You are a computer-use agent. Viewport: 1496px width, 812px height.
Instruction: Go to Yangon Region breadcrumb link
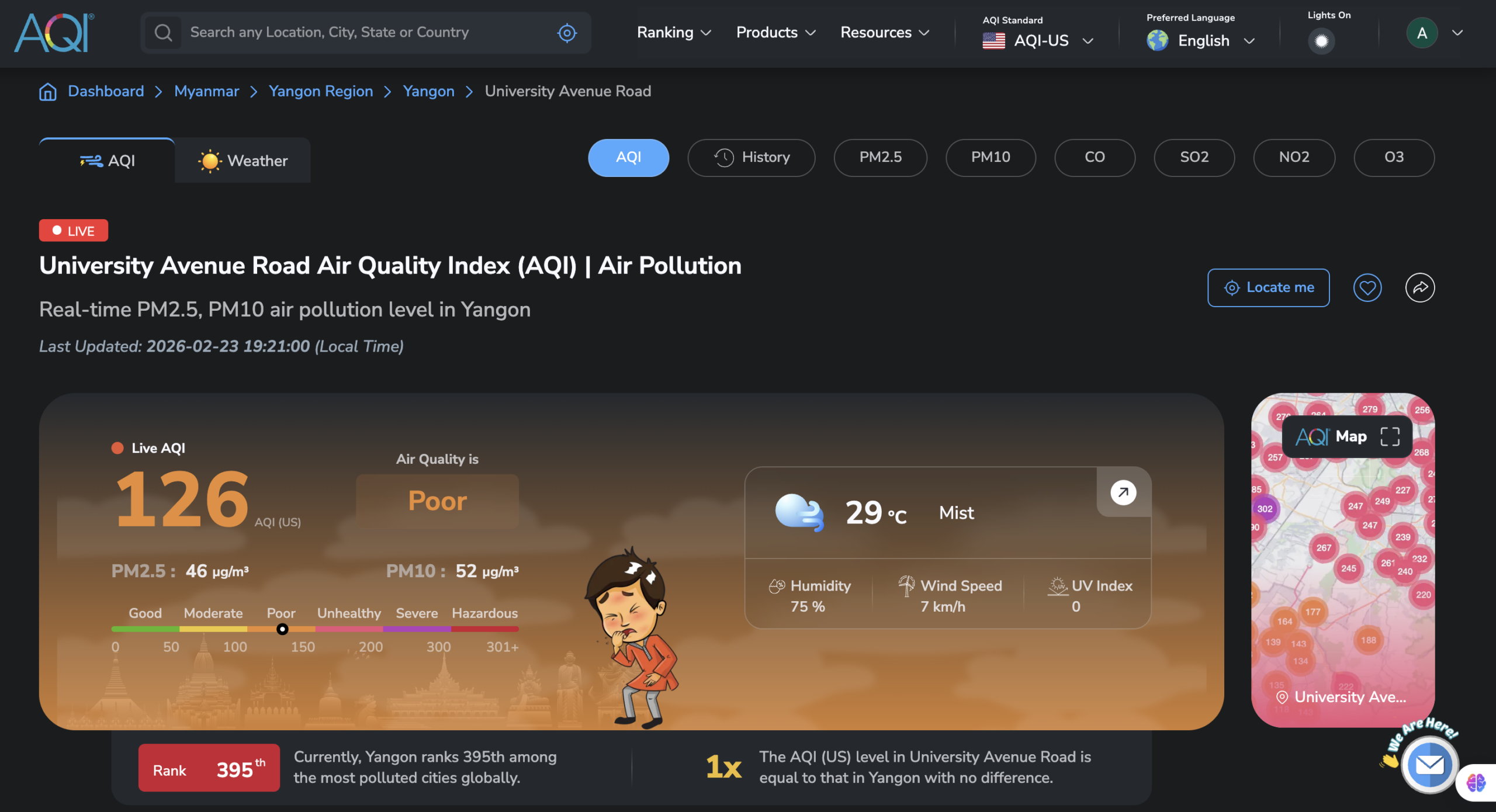coord(320,91)
